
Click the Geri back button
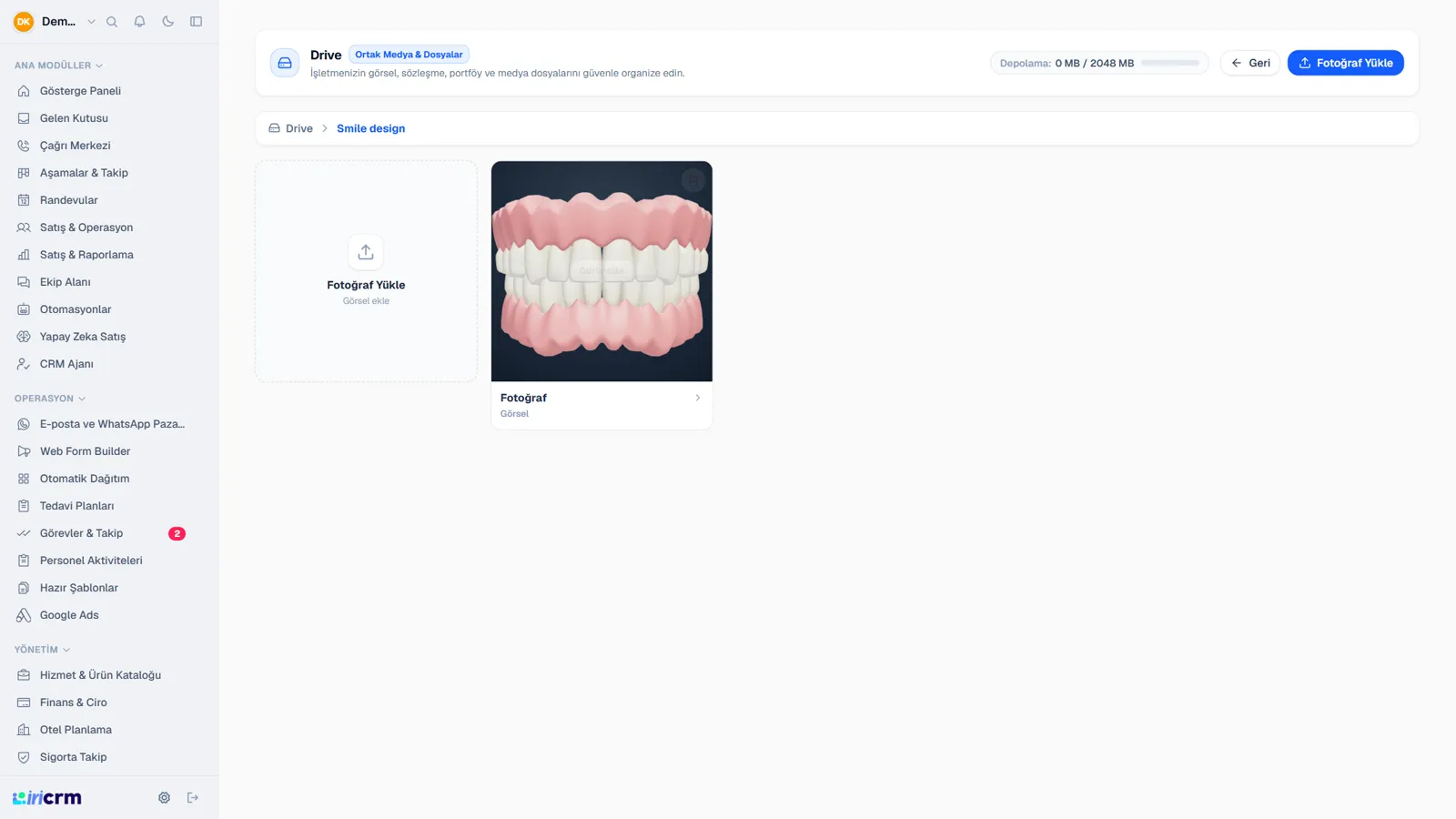point(1250,63)
